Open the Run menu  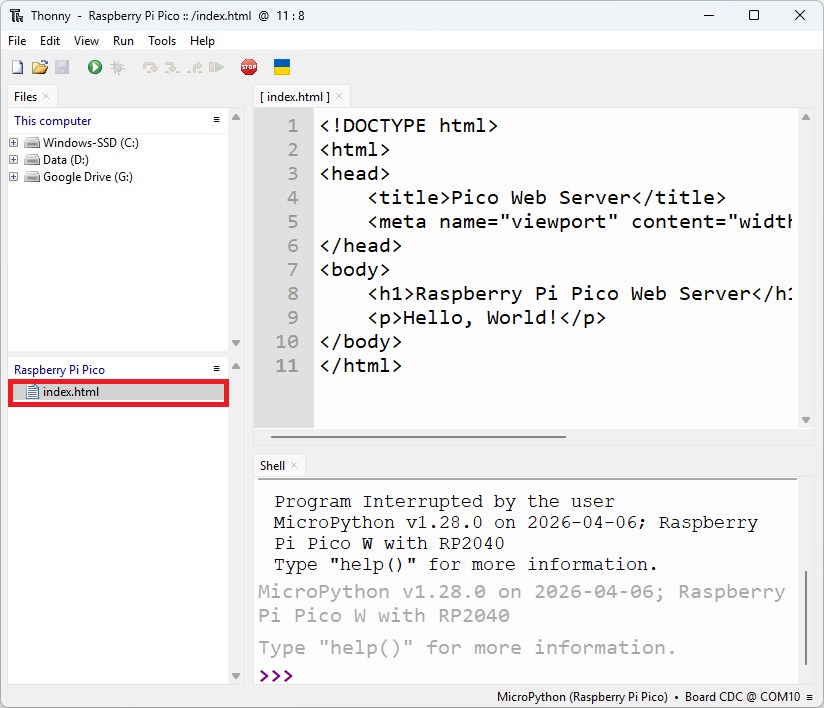123,40
